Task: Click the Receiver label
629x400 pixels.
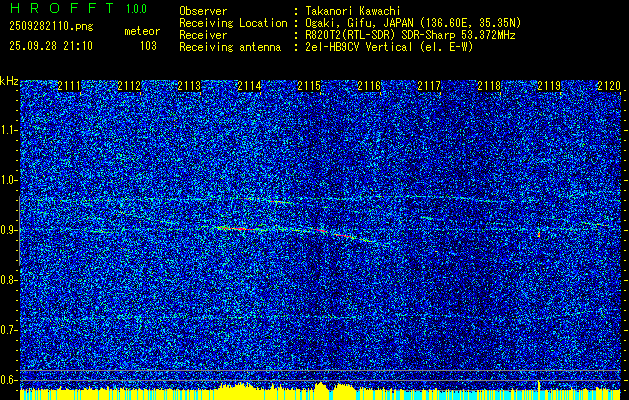Action: 203,35
